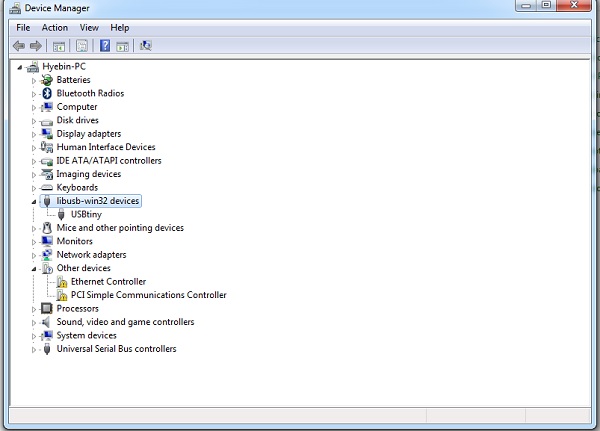Open the Help toolbar icon with question mark
The image size is (600, 431).
click(x=105, y=46)
